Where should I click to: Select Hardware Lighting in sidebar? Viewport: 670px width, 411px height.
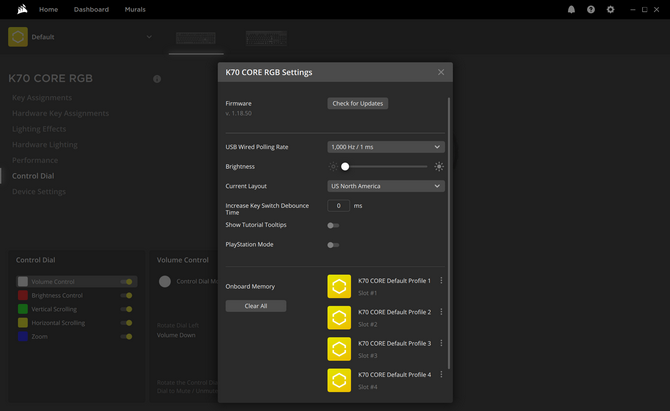(x=45, y=145)
